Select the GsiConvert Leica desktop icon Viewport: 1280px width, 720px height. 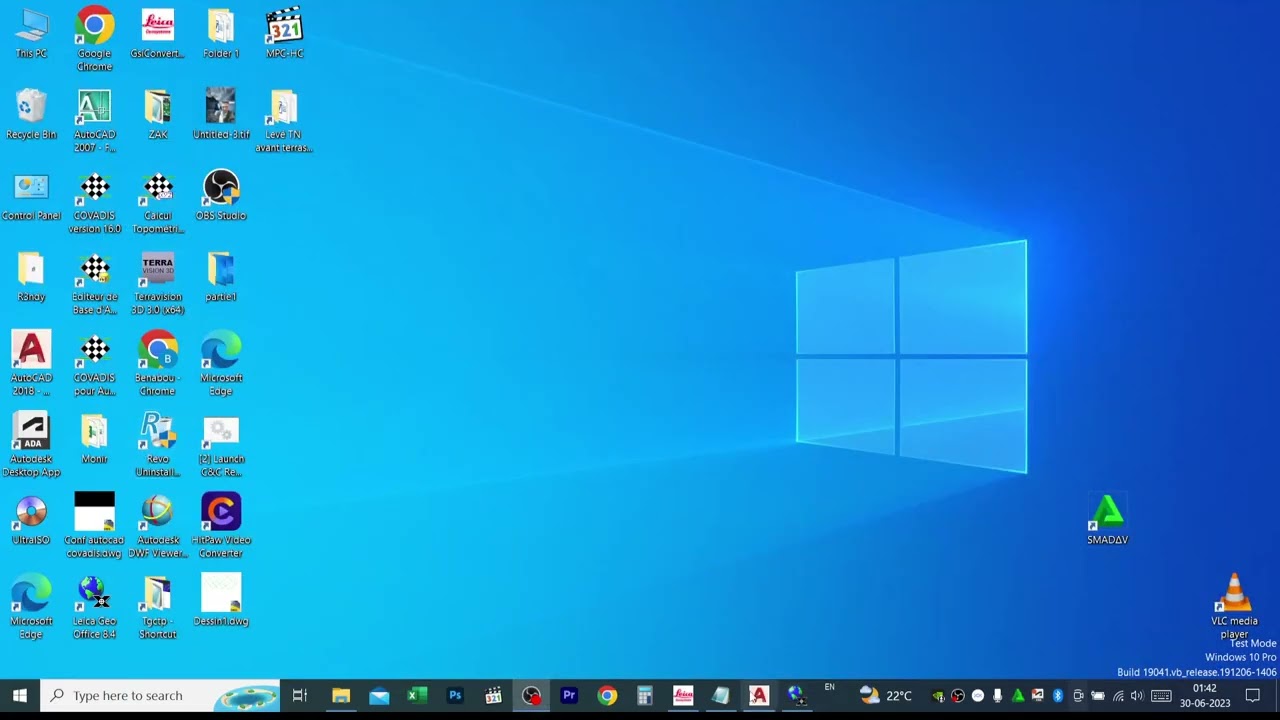click(157, 34)
